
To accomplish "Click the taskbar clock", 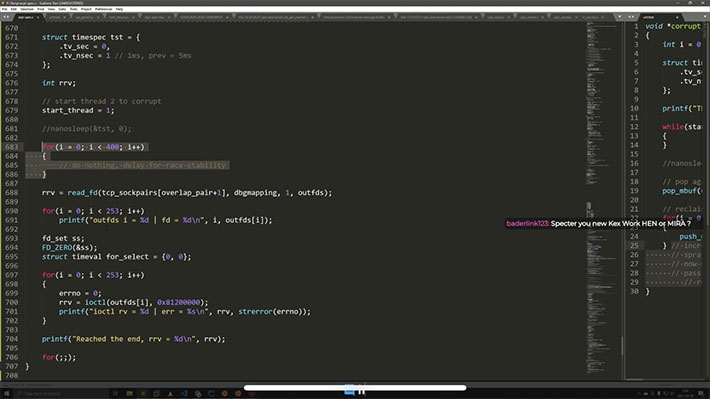I will tap(685, 394).
